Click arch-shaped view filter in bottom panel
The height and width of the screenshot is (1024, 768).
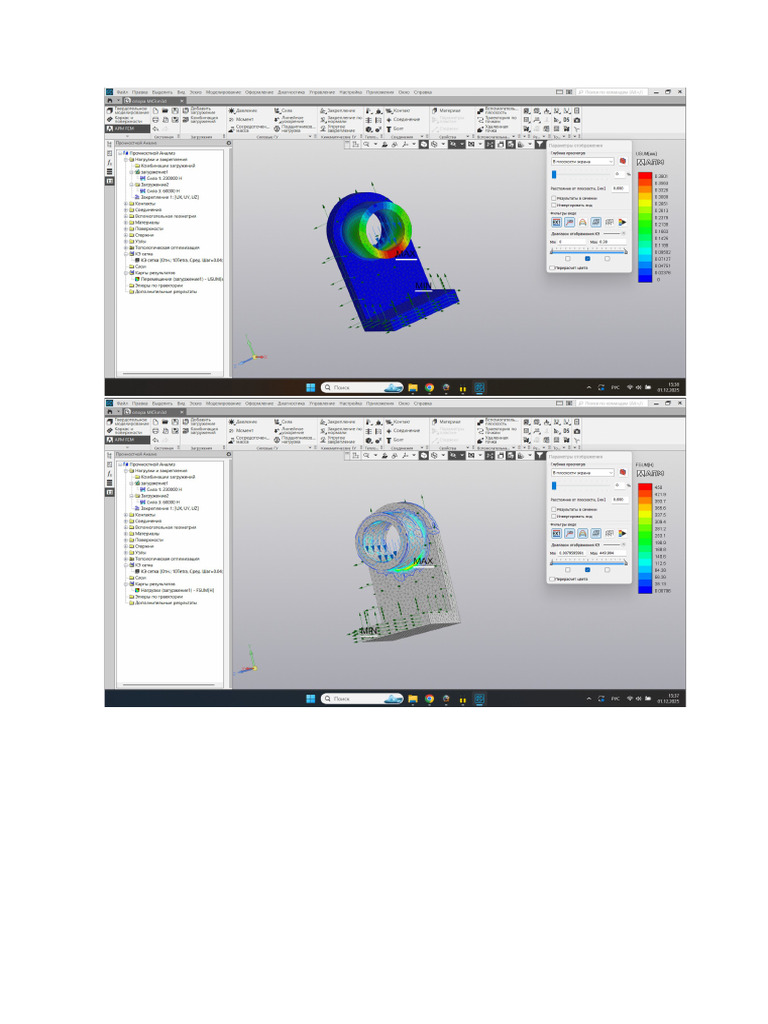pos(583,534)
